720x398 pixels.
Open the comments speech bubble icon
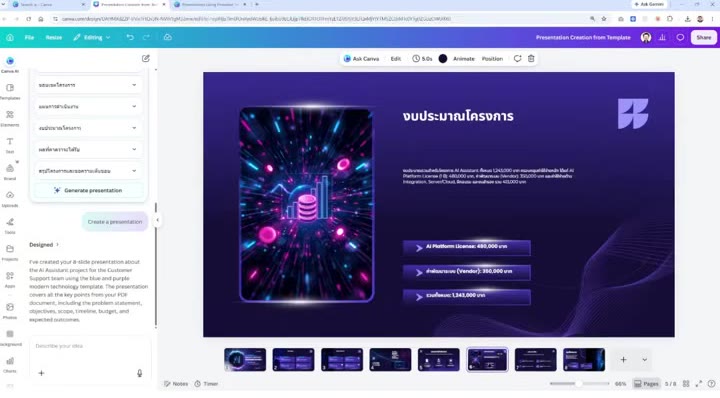[680, 37]
